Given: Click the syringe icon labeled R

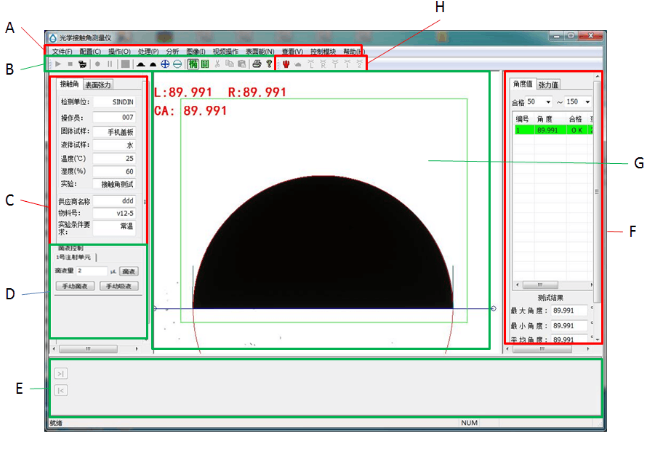Looking at the screenshot, I should (323, 64).
